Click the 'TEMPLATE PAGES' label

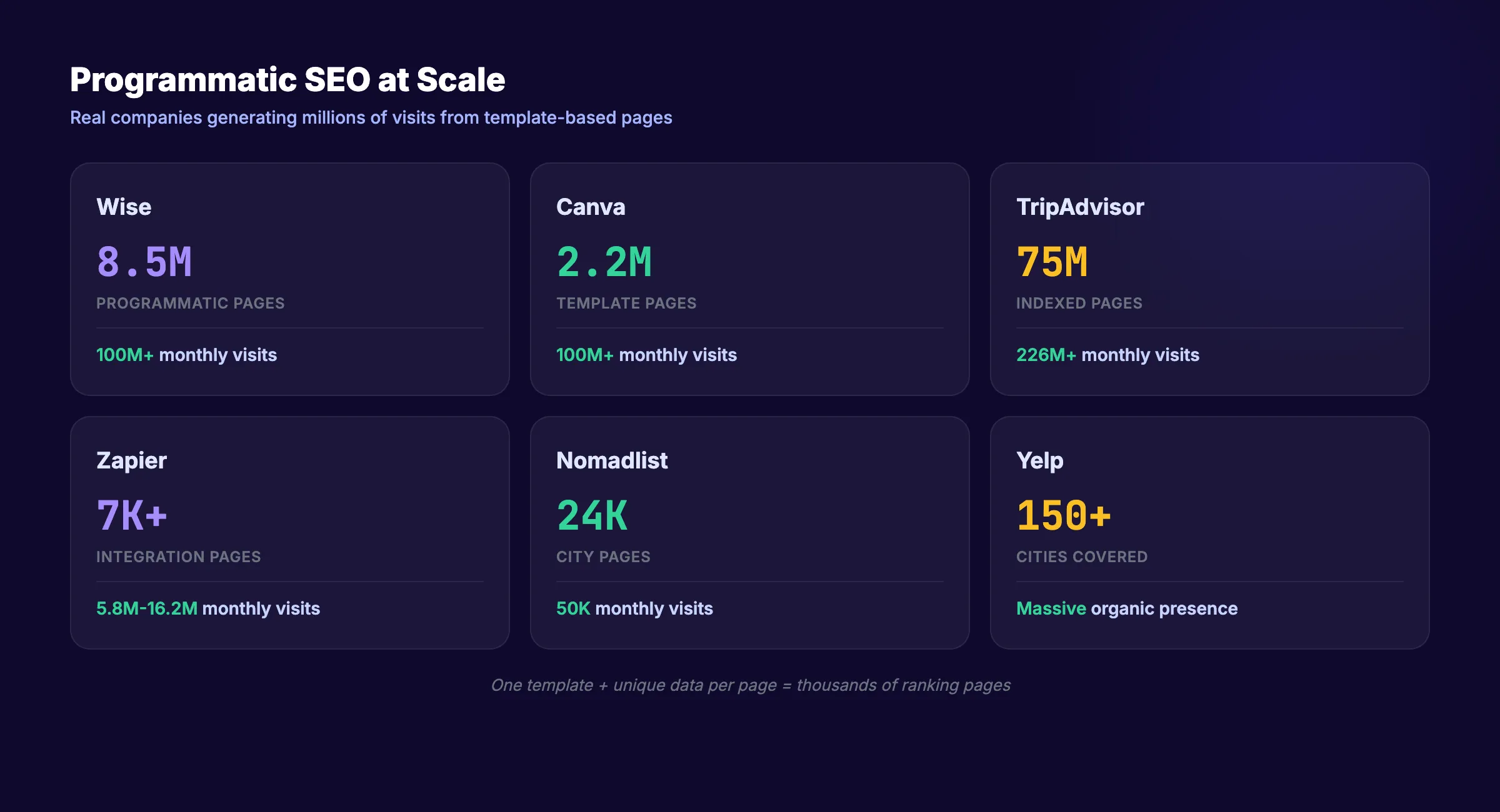click(x=626, y=303)
